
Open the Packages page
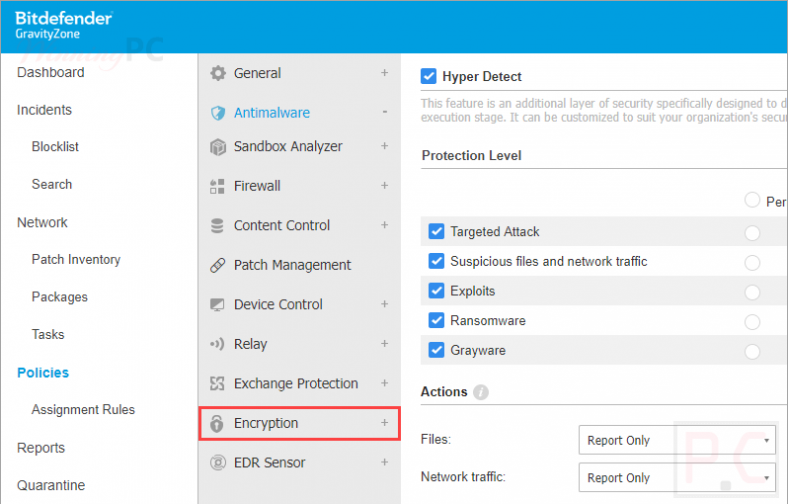click(x=59, y=297)
